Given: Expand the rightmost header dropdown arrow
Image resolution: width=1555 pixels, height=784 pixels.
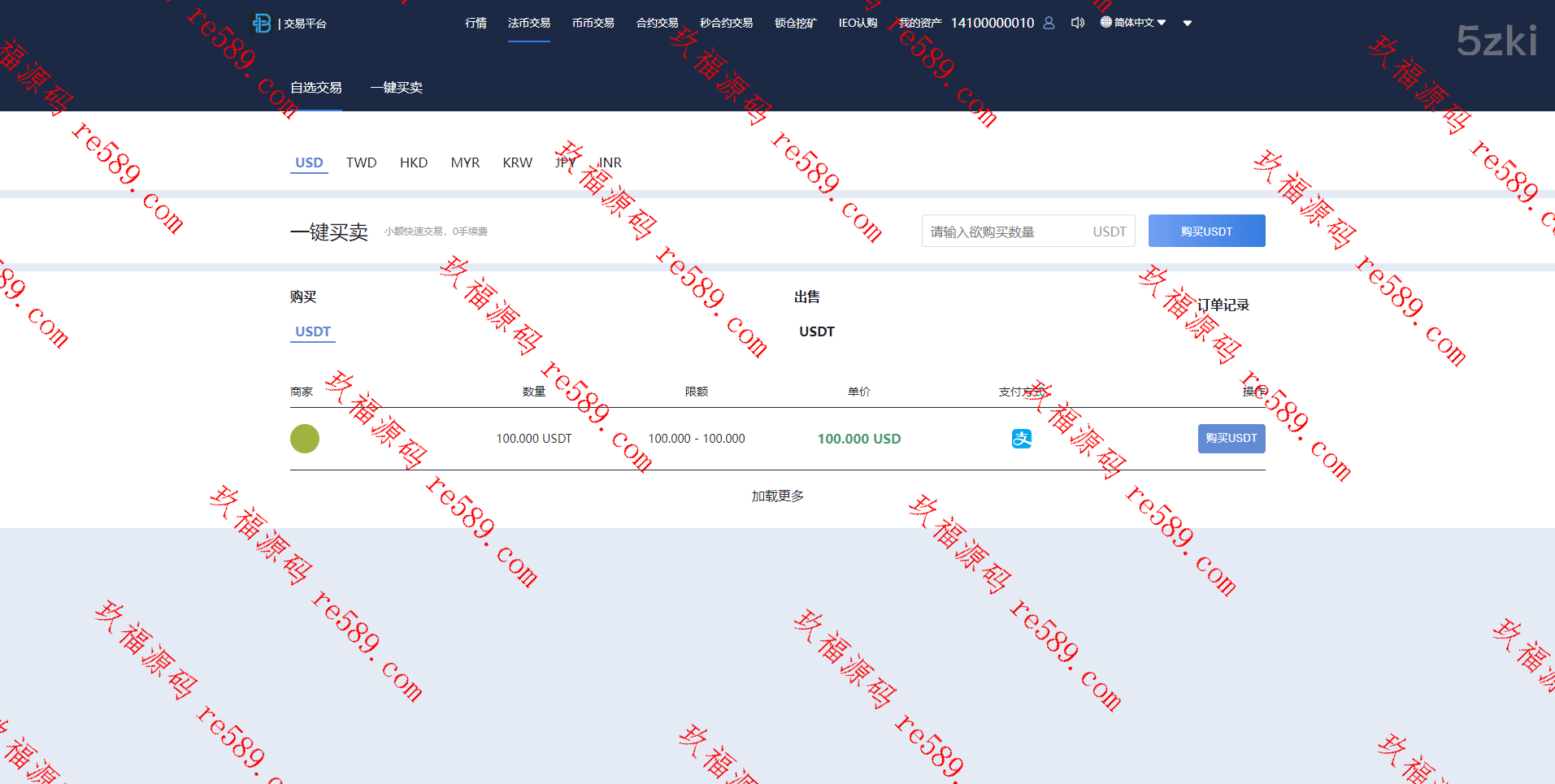Looking at the screenshot, I should pyautogui.click(x=1188, y=24).
